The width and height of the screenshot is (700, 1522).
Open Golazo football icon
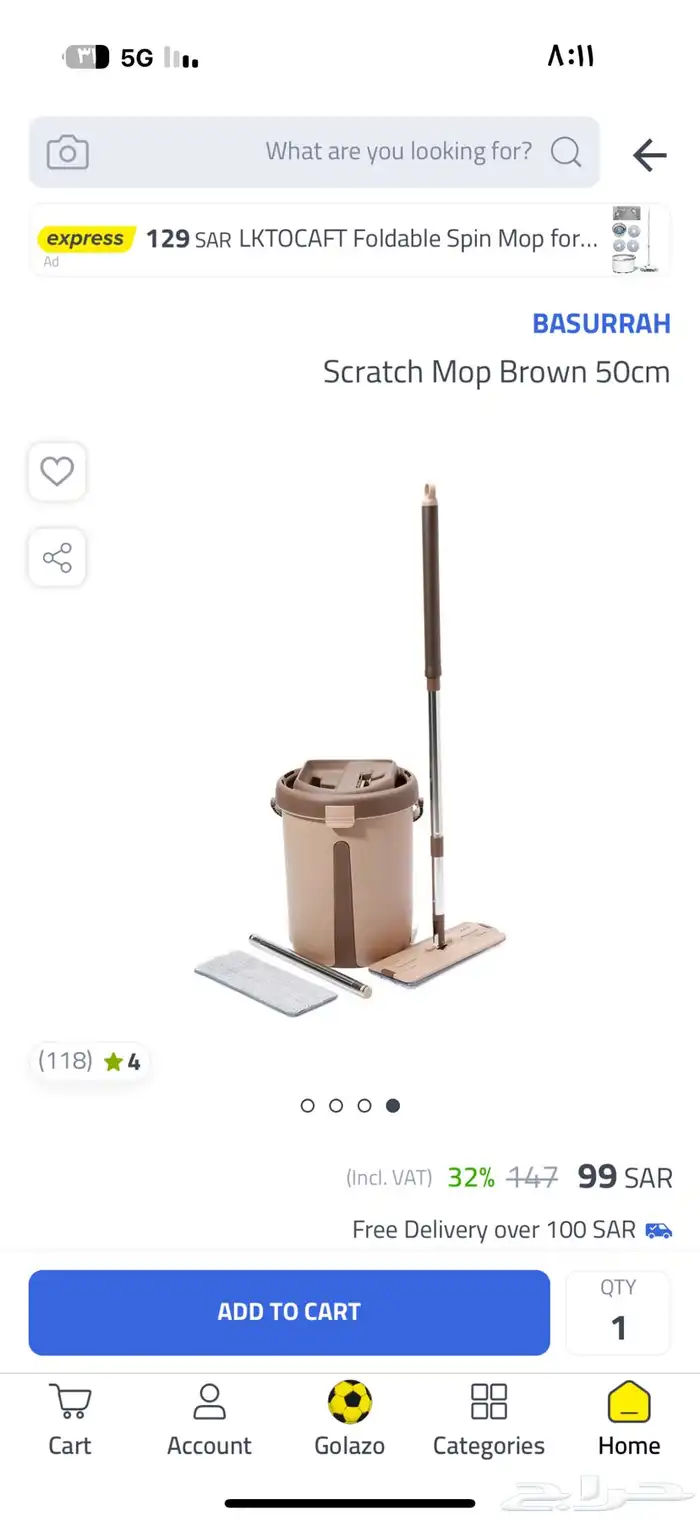[350, 1419]
